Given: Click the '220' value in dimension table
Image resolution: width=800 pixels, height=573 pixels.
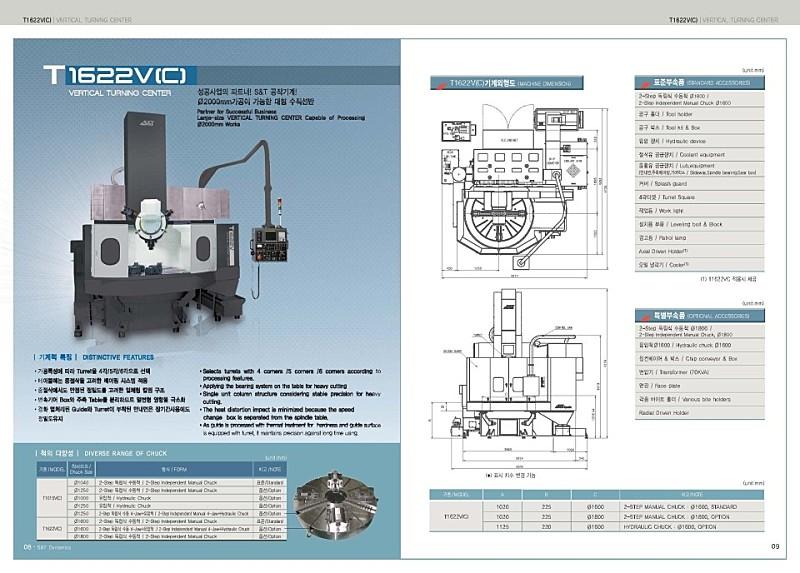Looking at the screenshot, I should [x=546, y=527].
